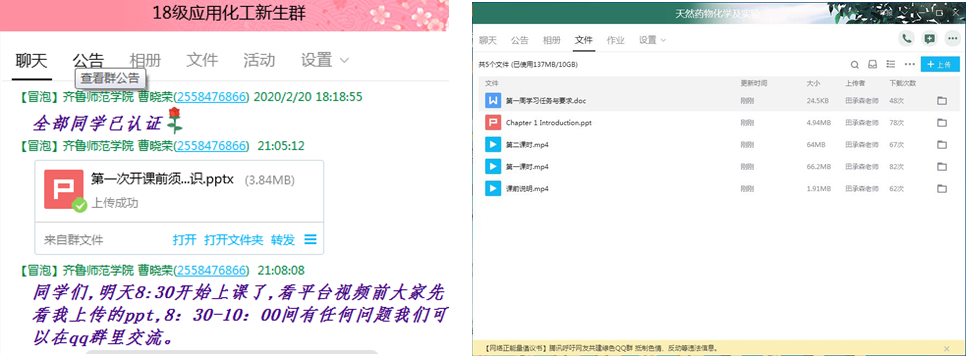Search group files with magnifier icon

pos(855,64)
